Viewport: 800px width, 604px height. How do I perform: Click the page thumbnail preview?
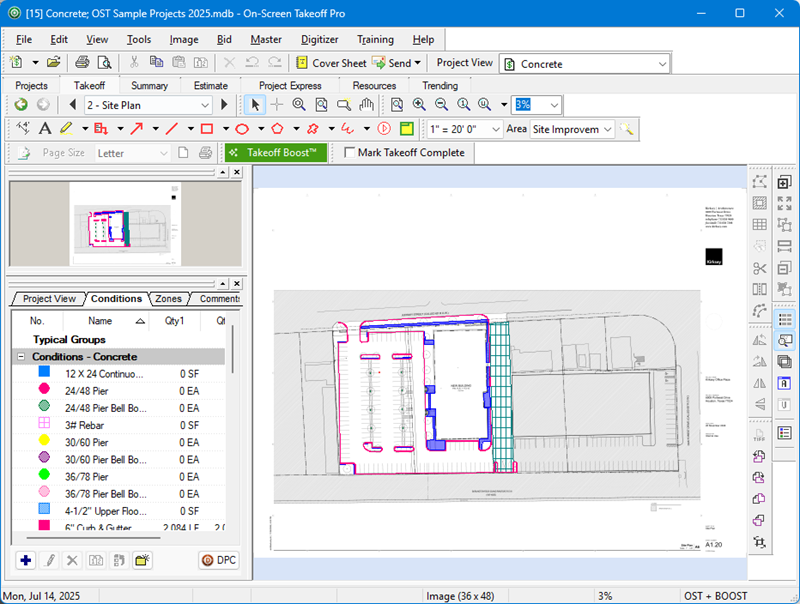tap(125, 223)
